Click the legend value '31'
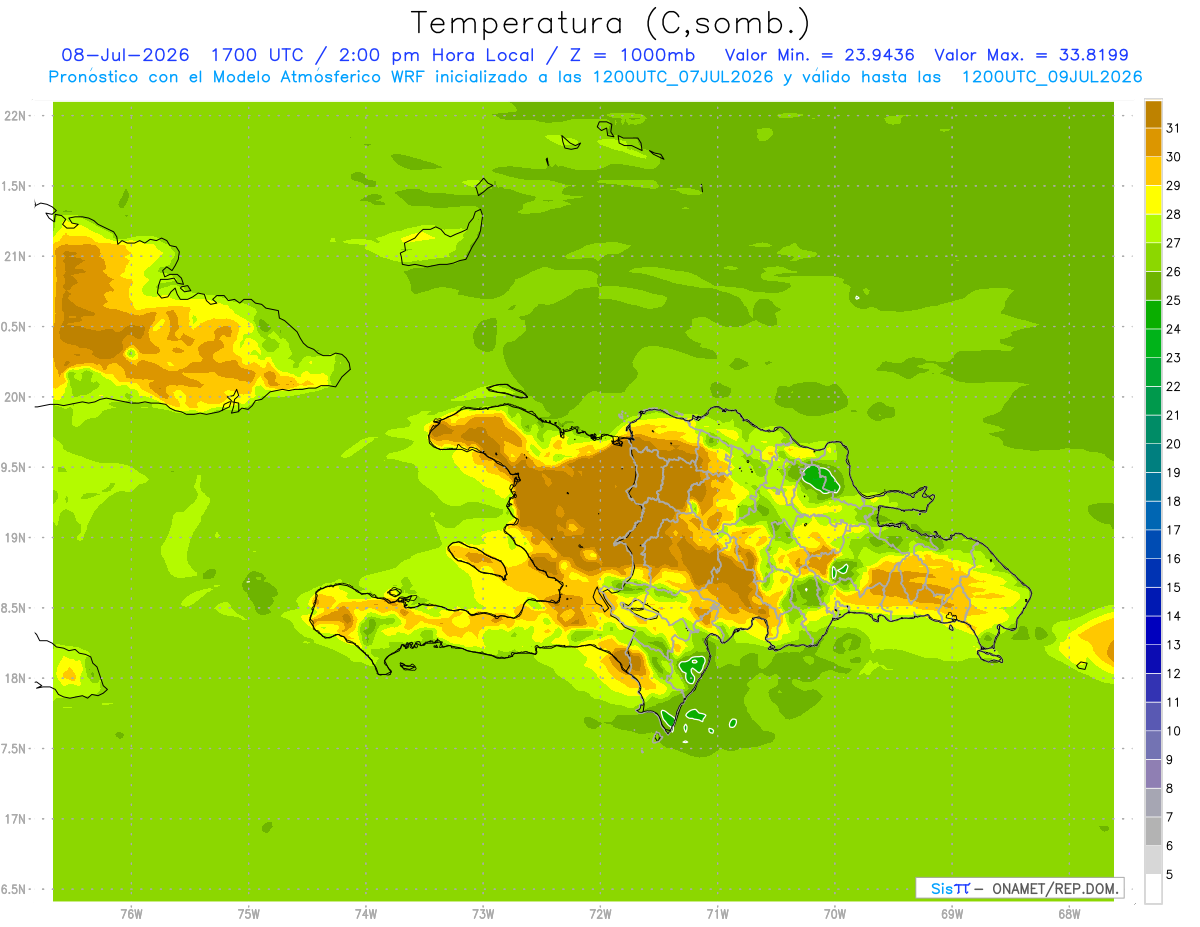Viewport: 1200px width, 927px height. tap(1172, 128)
